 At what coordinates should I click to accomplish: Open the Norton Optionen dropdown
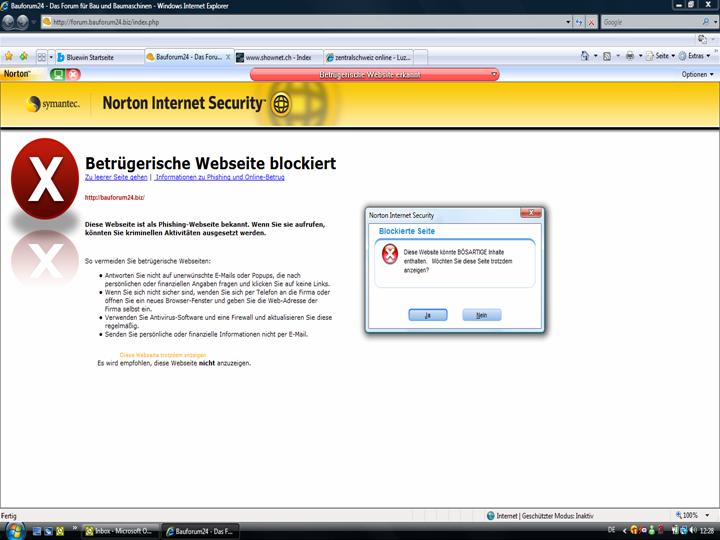click(698, 74)
